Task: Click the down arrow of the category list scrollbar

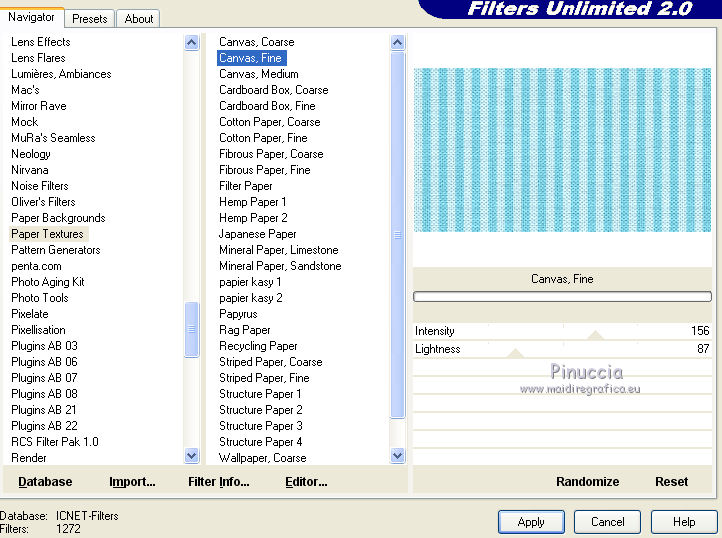Action: (192, 456)
